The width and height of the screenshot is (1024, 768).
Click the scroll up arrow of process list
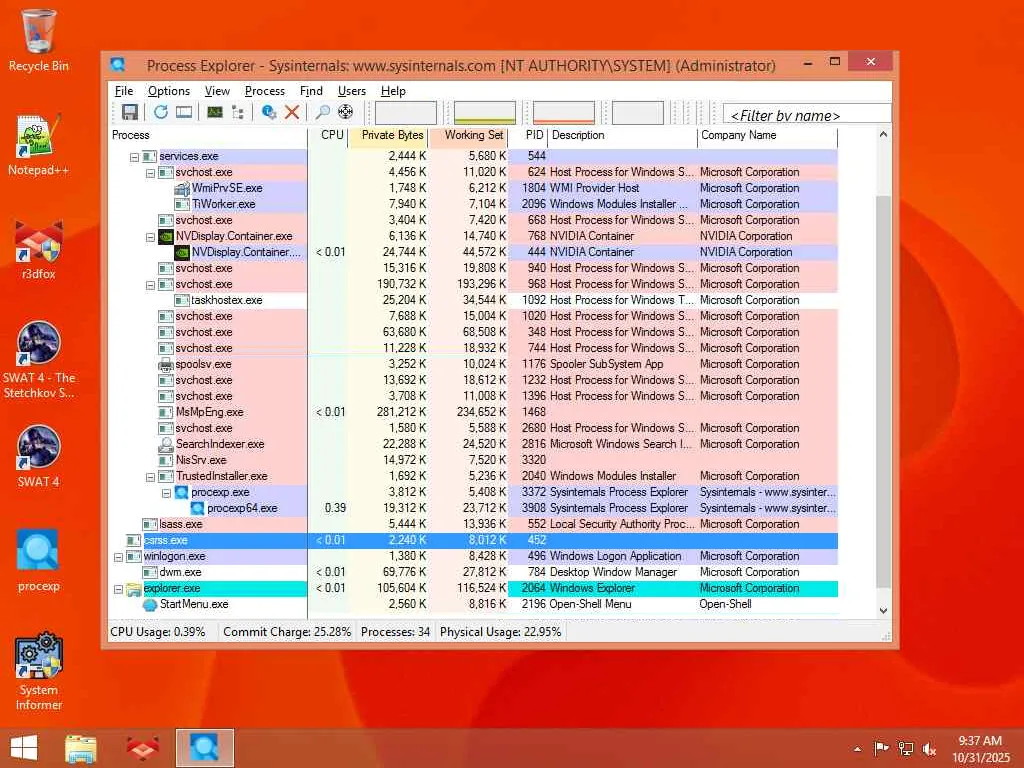pyautogui.click(x=883, y=135)
